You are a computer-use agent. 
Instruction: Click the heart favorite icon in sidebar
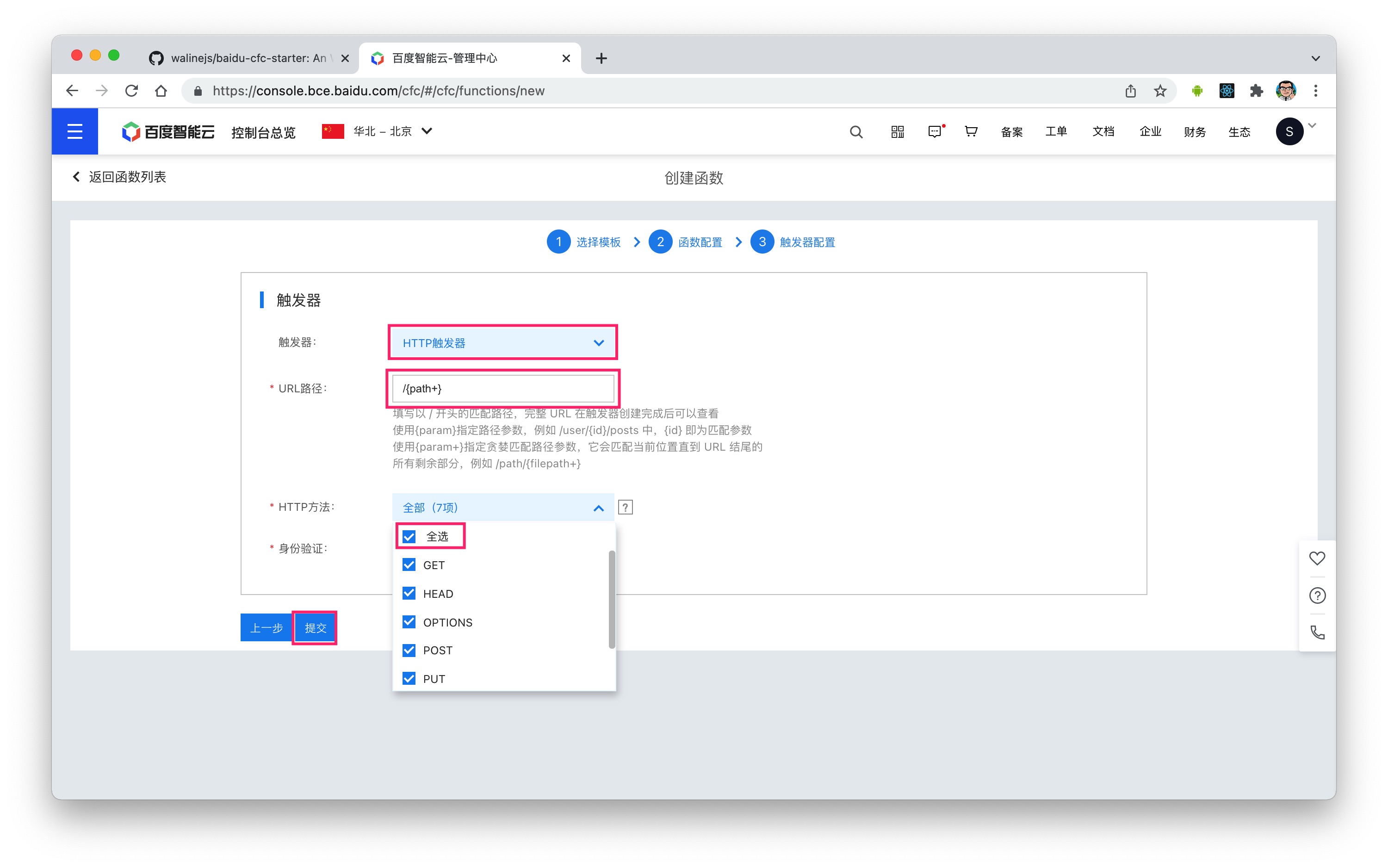tap(1317, 558)
